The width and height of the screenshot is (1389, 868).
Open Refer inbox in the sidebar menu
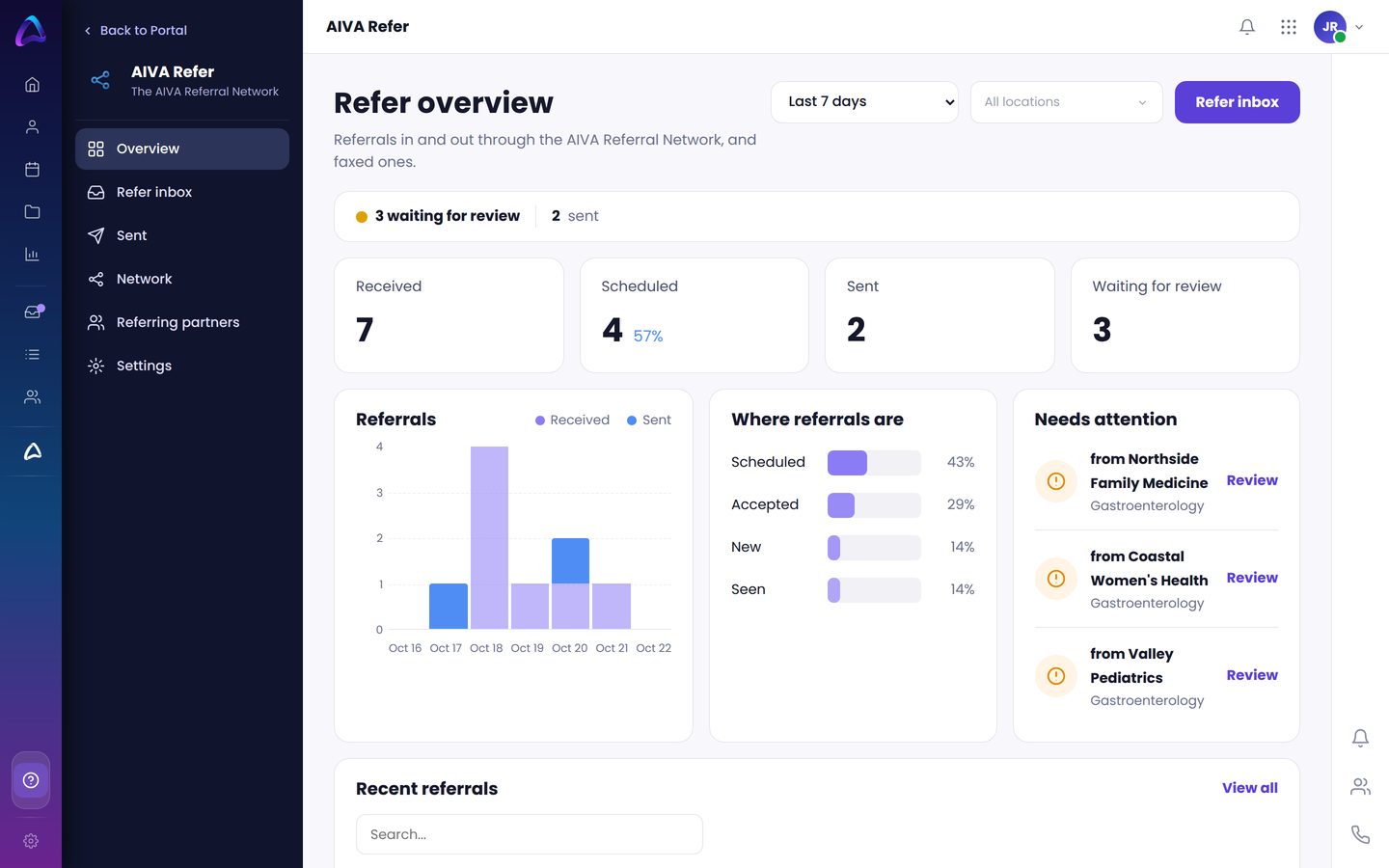pyautogui.click(x=182, y=192)
